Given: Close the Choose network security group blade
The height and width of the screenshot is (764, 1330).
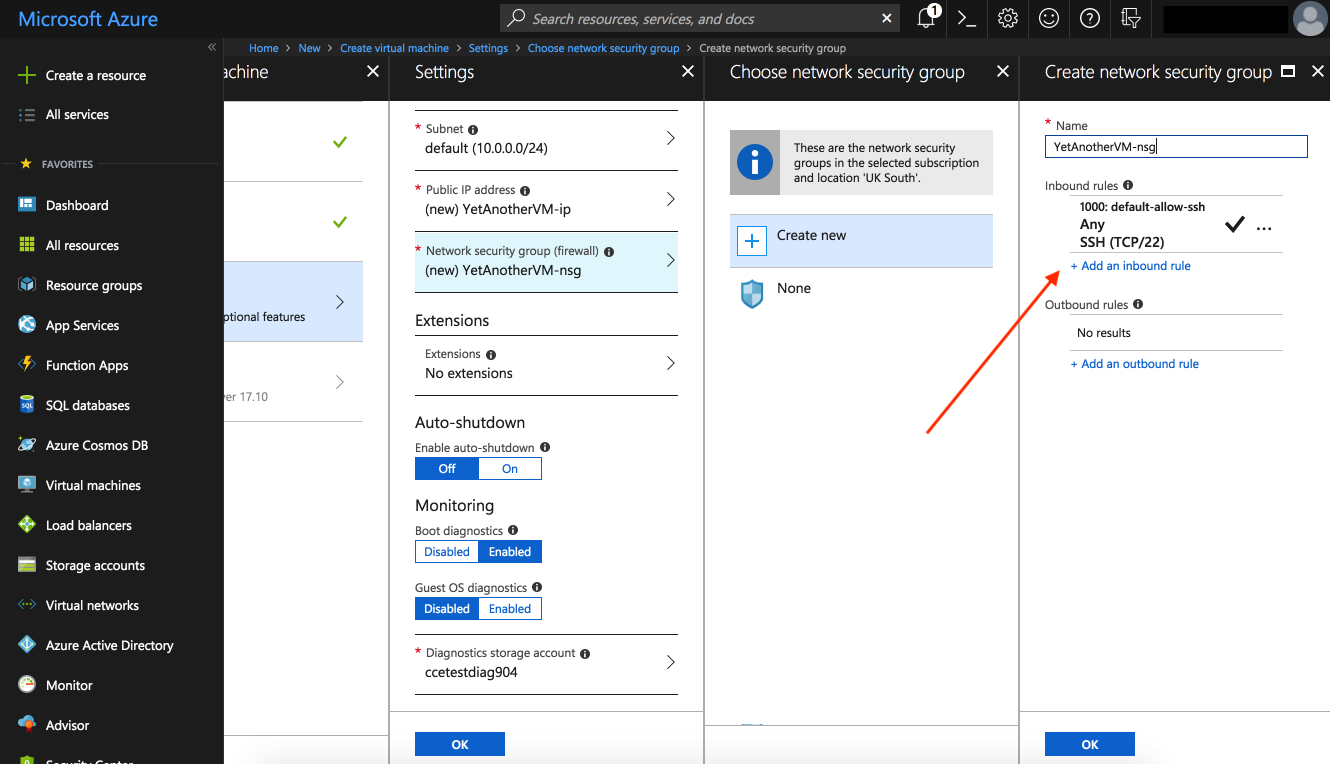Looking at the screenshot, I should click(x=1003, y=71).
